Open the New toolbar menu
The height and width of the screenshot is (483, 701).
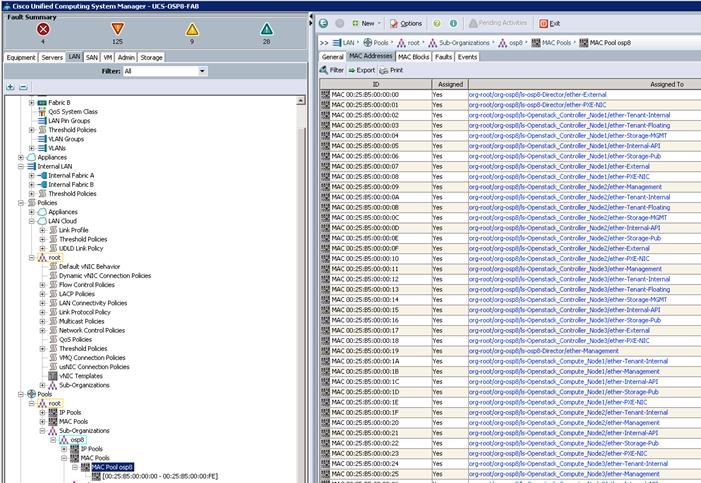[x=367, y=23]
